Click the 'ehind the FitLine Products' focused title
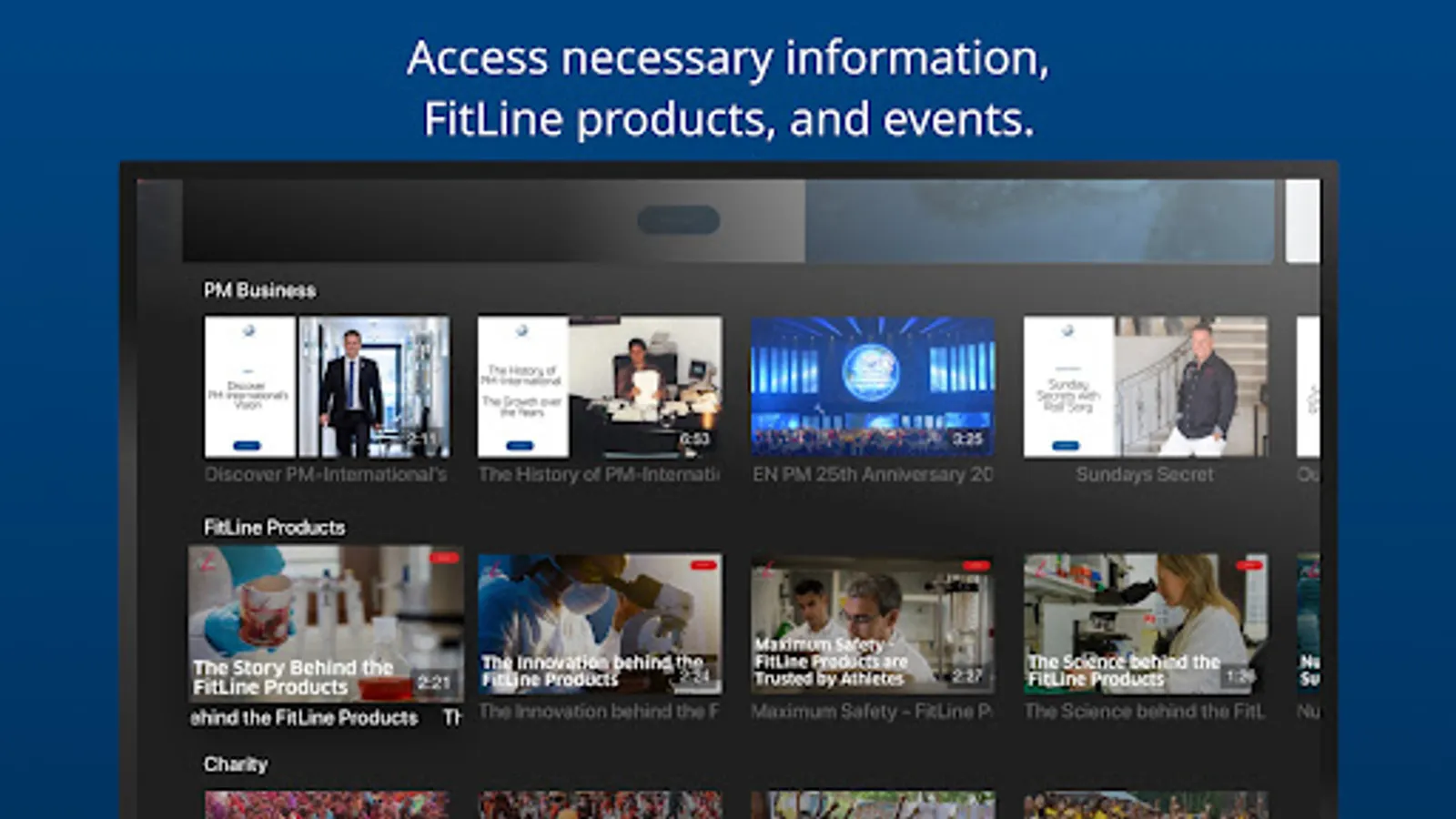 304,718
